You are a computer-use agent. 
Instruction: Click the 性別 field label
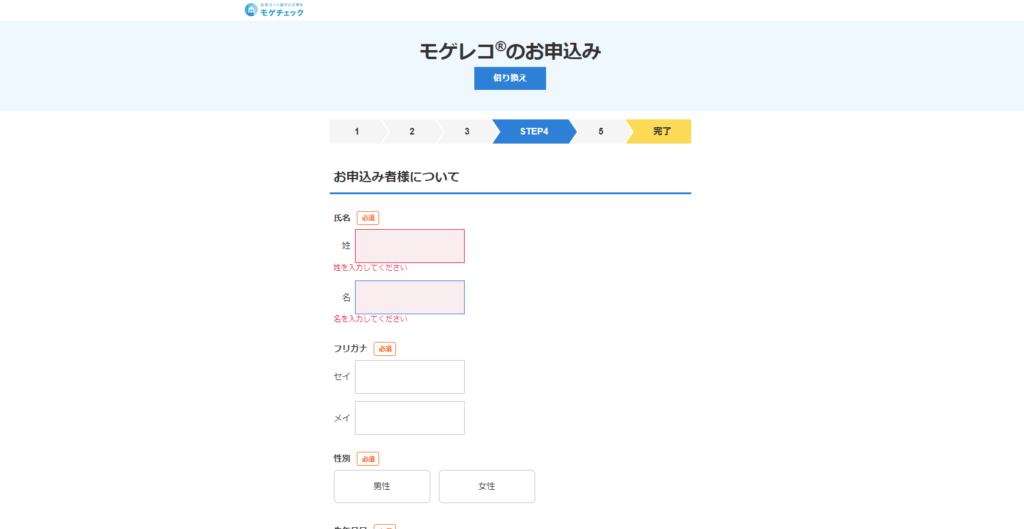tap(342, 459)
